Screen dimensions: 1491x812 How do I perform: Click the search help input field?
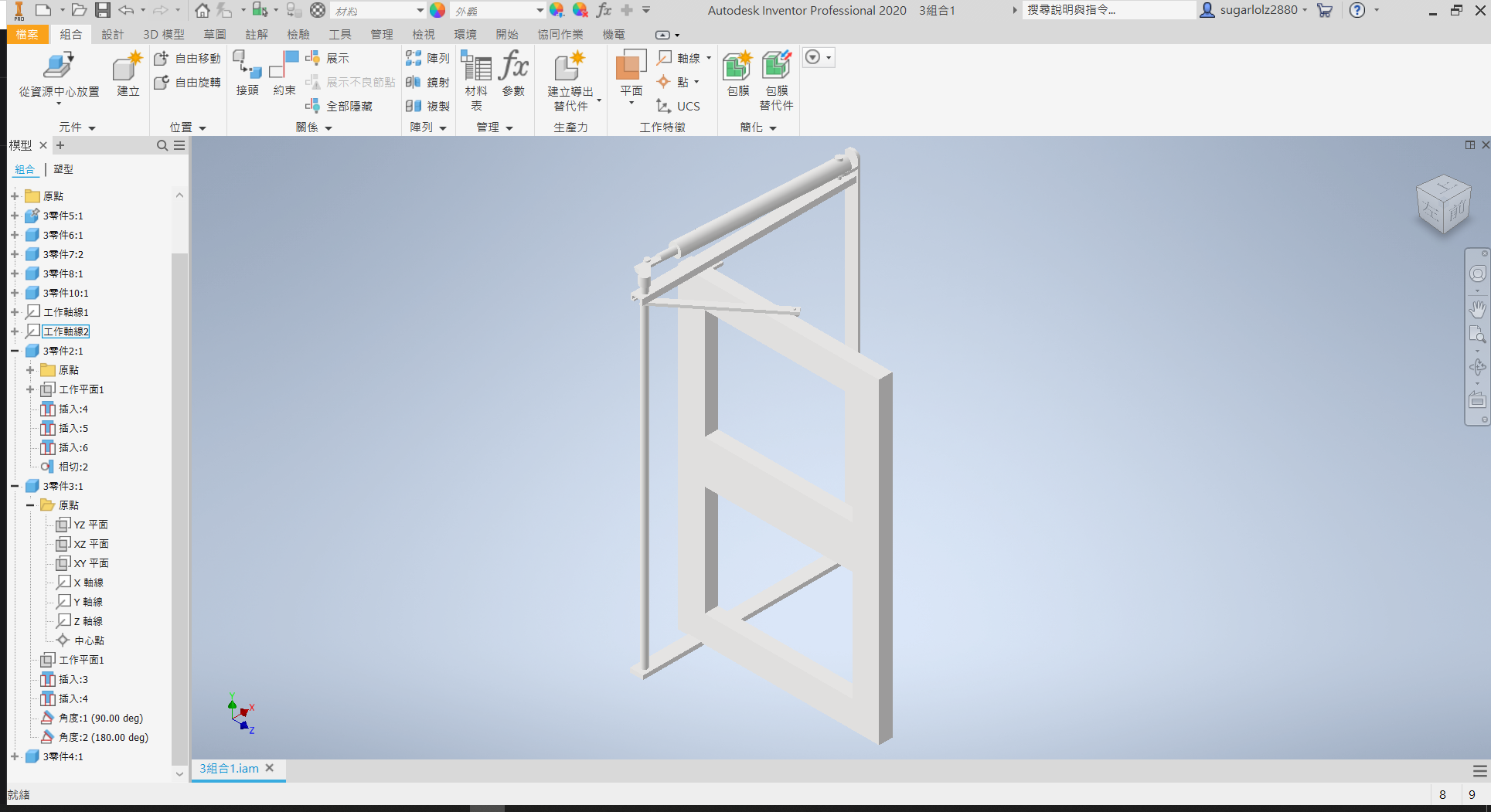1109,10
